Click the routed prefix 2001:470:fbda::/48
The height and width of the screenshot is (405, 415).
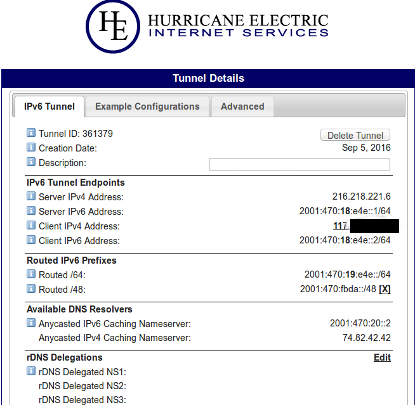coord(338,289)
